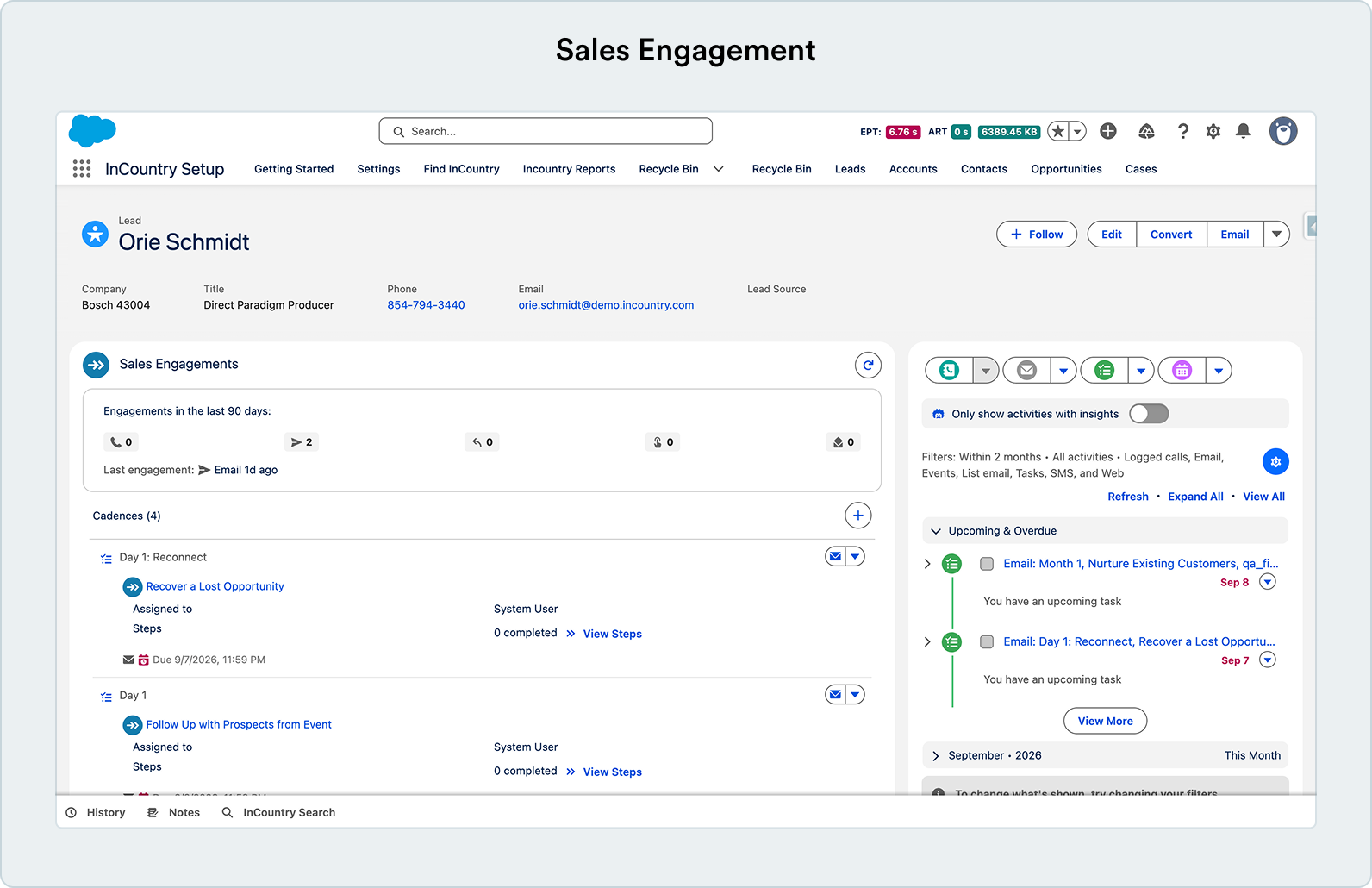Open the Day 1: Reconnect email action dropdown
Viewport: 1372px width, 888px height.
pyautogui.click(x=855, y=557)
